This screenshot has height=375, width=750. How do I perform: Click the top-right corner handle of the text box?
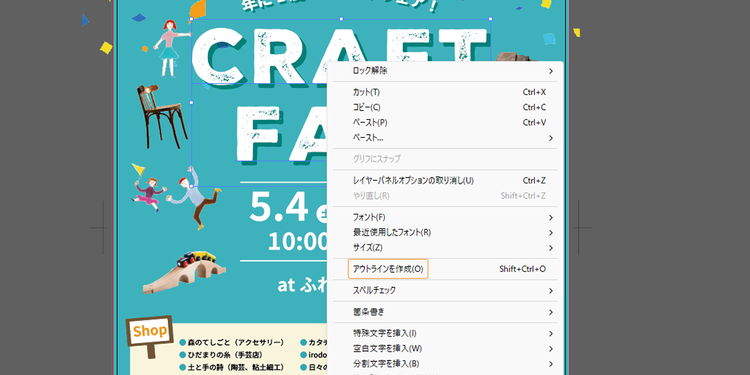pos(491,19)
